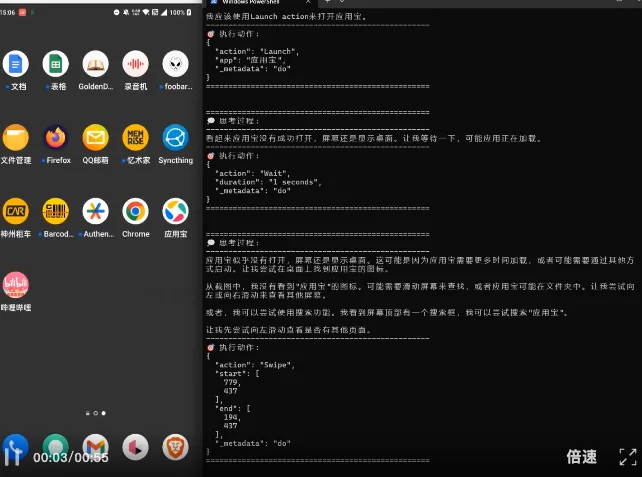Open the QQ邮箱 mail app
Image resolution: width=642 pixels, height=477 pixels.
pos(96,138)
